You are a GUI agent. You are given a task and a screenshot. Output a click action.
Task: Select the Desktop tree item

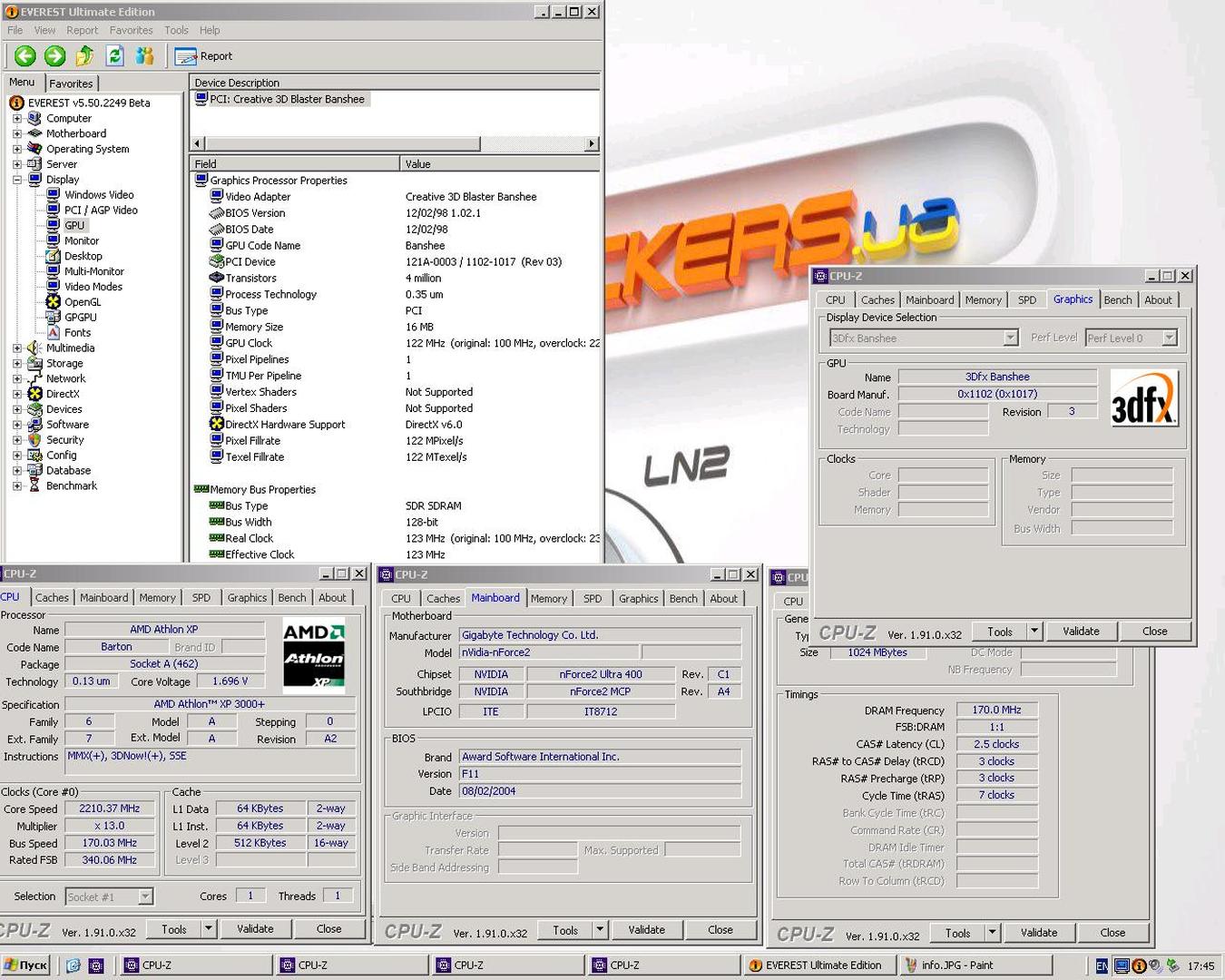83,257
